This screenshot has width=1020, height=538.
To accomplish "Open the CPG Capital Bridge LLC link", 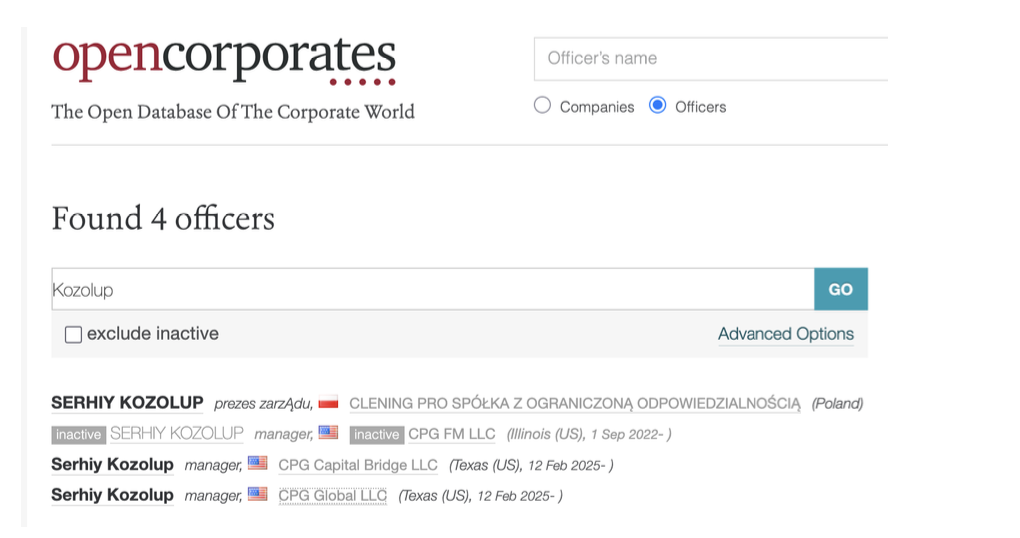I will (x=357, y=465).
